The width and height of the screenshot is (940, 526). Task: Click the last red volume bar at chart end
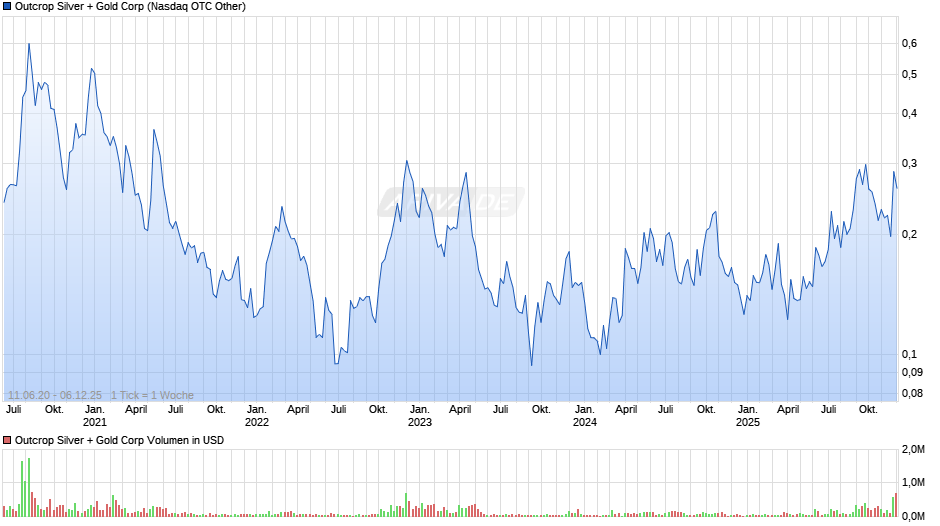(896, 505)
